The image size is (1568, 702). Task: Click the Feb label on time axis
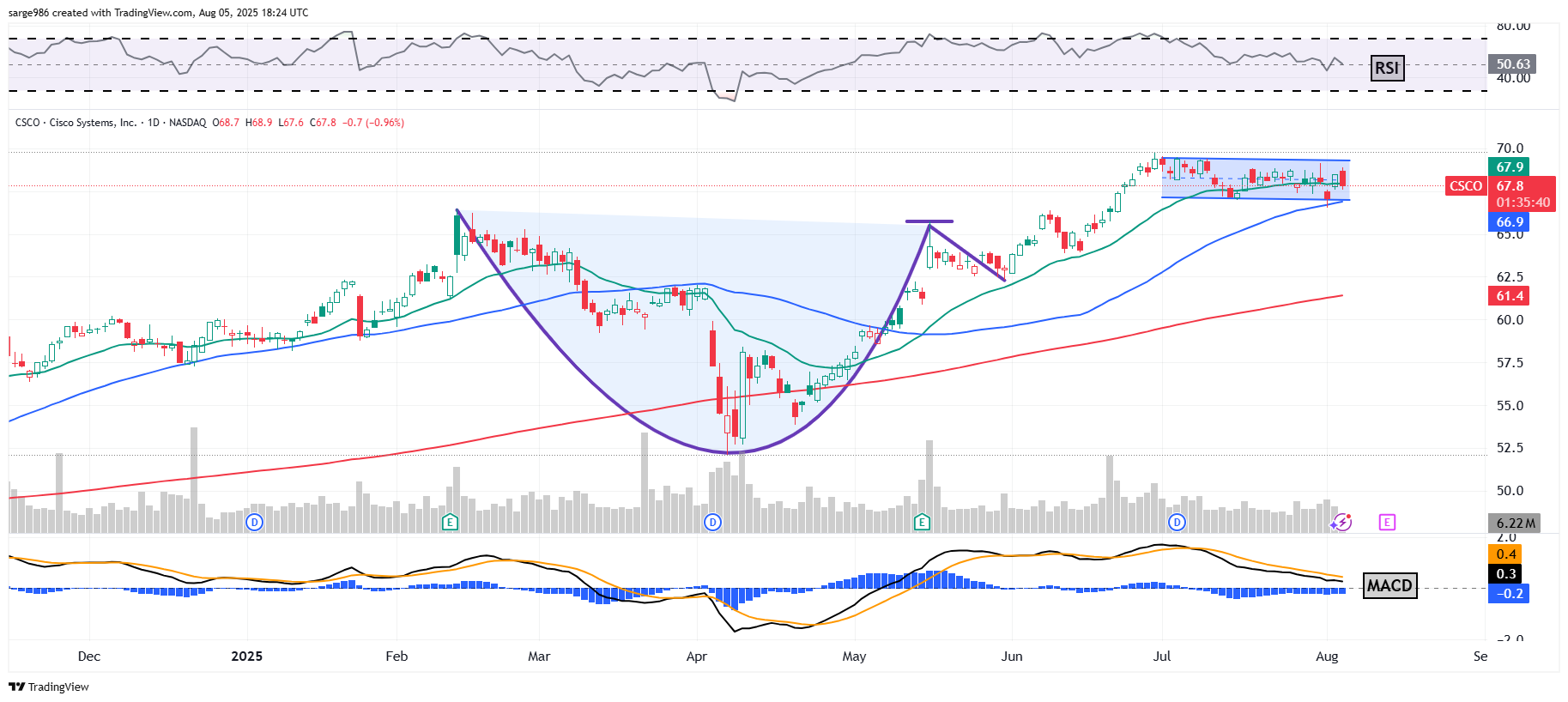397,657
